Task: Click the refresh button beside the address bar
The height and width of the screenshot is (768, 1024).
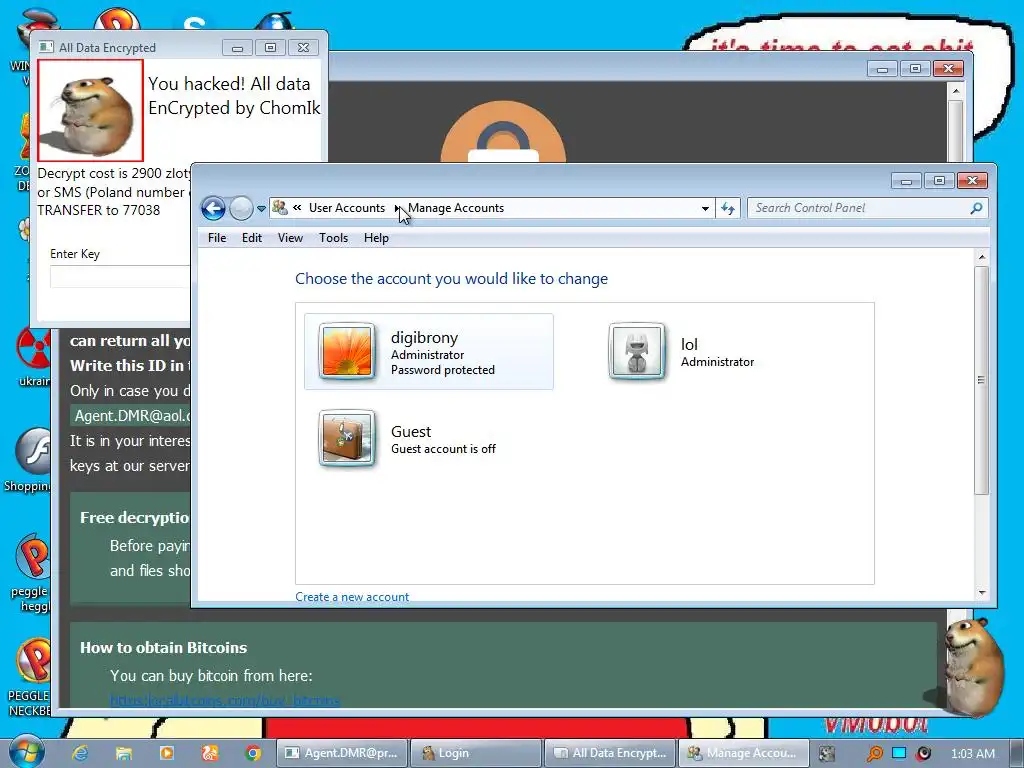Action: [x=728, y=208]
